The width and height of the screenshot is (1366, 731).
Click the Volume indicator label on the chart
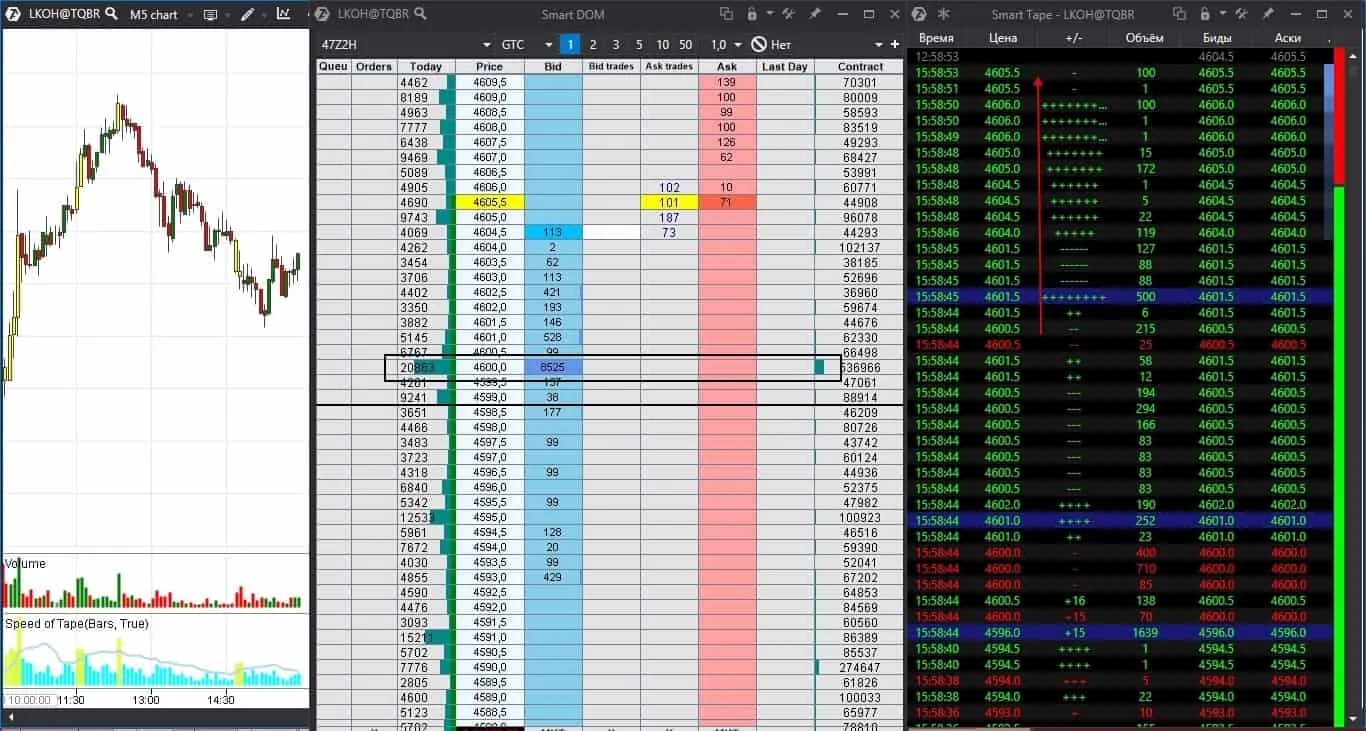(x=26, y=564)
